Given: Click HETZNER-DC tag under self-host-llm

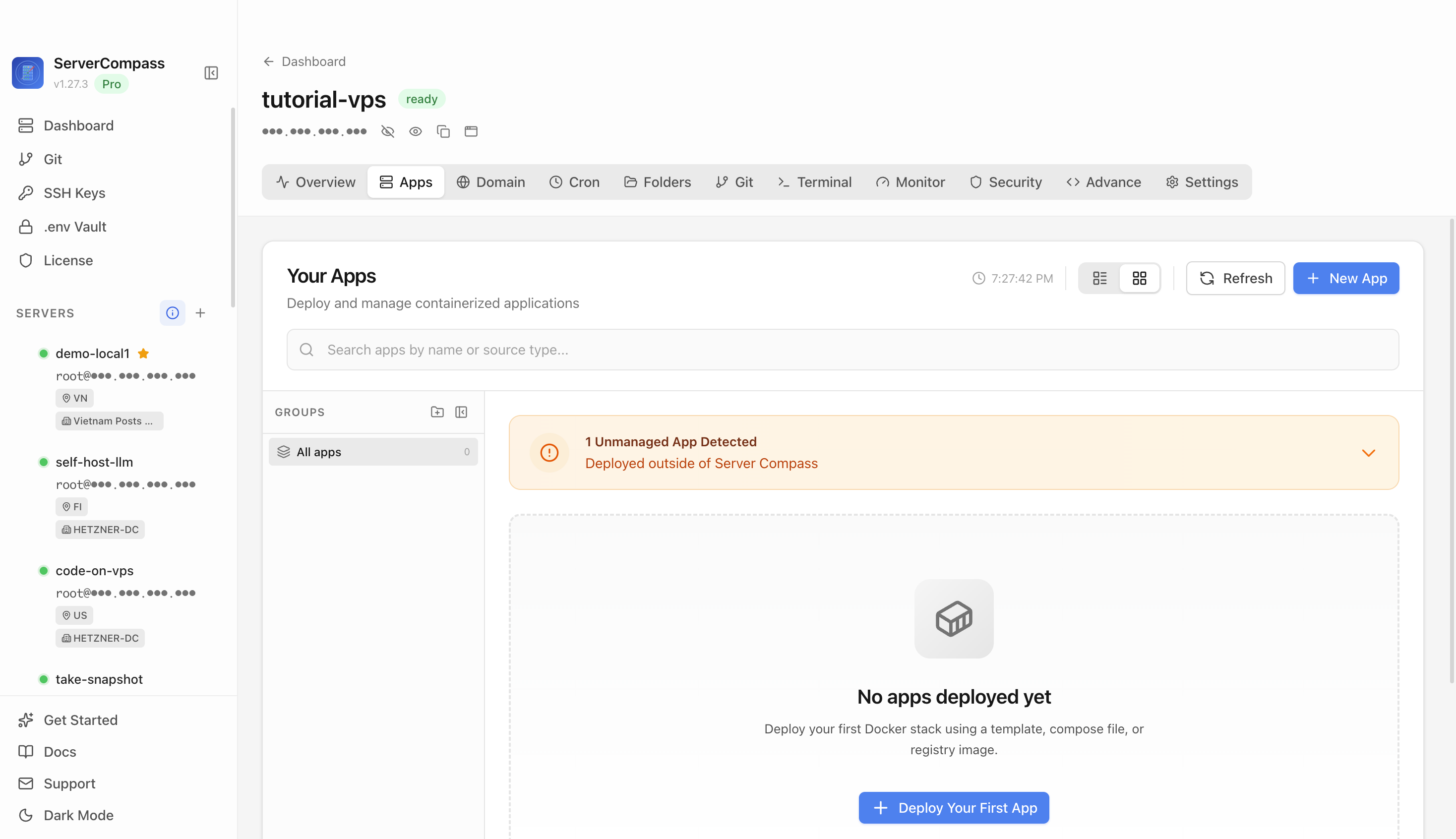Looking at the screenshot, I should tap(100, 530).
